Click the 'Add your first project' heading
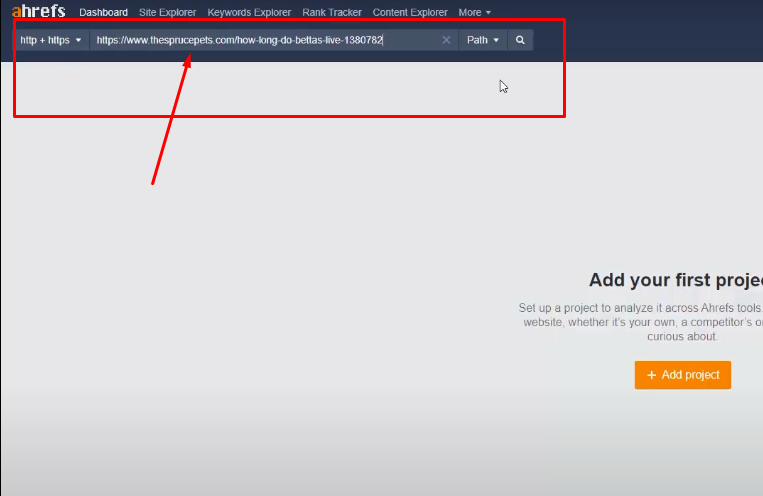The width and height of the screenshot is (763, 496). pos(676,280)
